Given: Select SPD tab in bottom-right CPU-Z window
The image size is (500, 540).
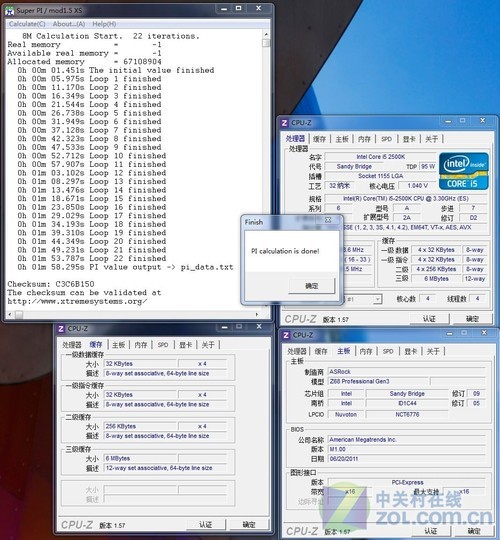Looking at the screenshot, I should 388,351.
